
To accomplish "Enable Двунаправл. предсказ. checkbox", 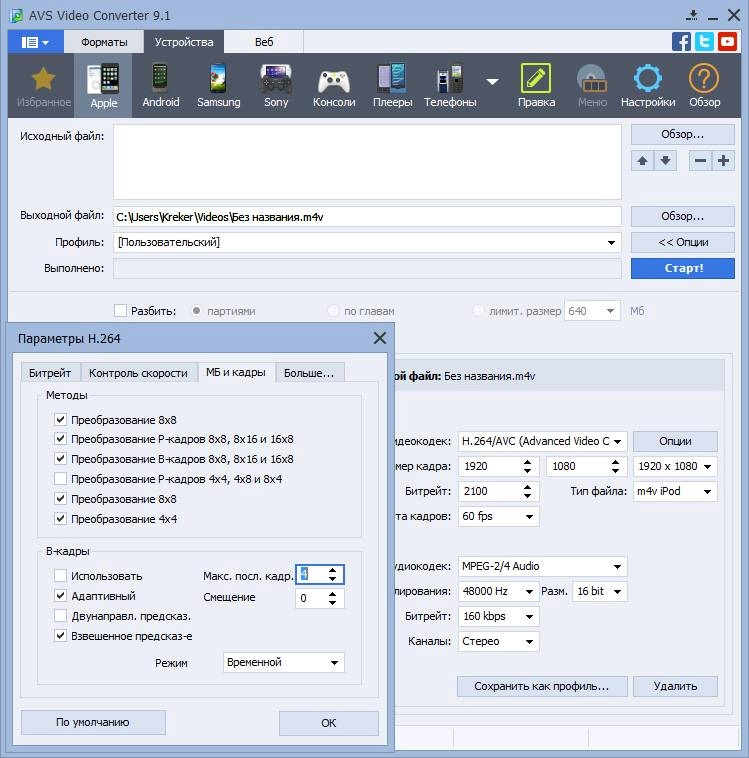I will click(60, 616).
